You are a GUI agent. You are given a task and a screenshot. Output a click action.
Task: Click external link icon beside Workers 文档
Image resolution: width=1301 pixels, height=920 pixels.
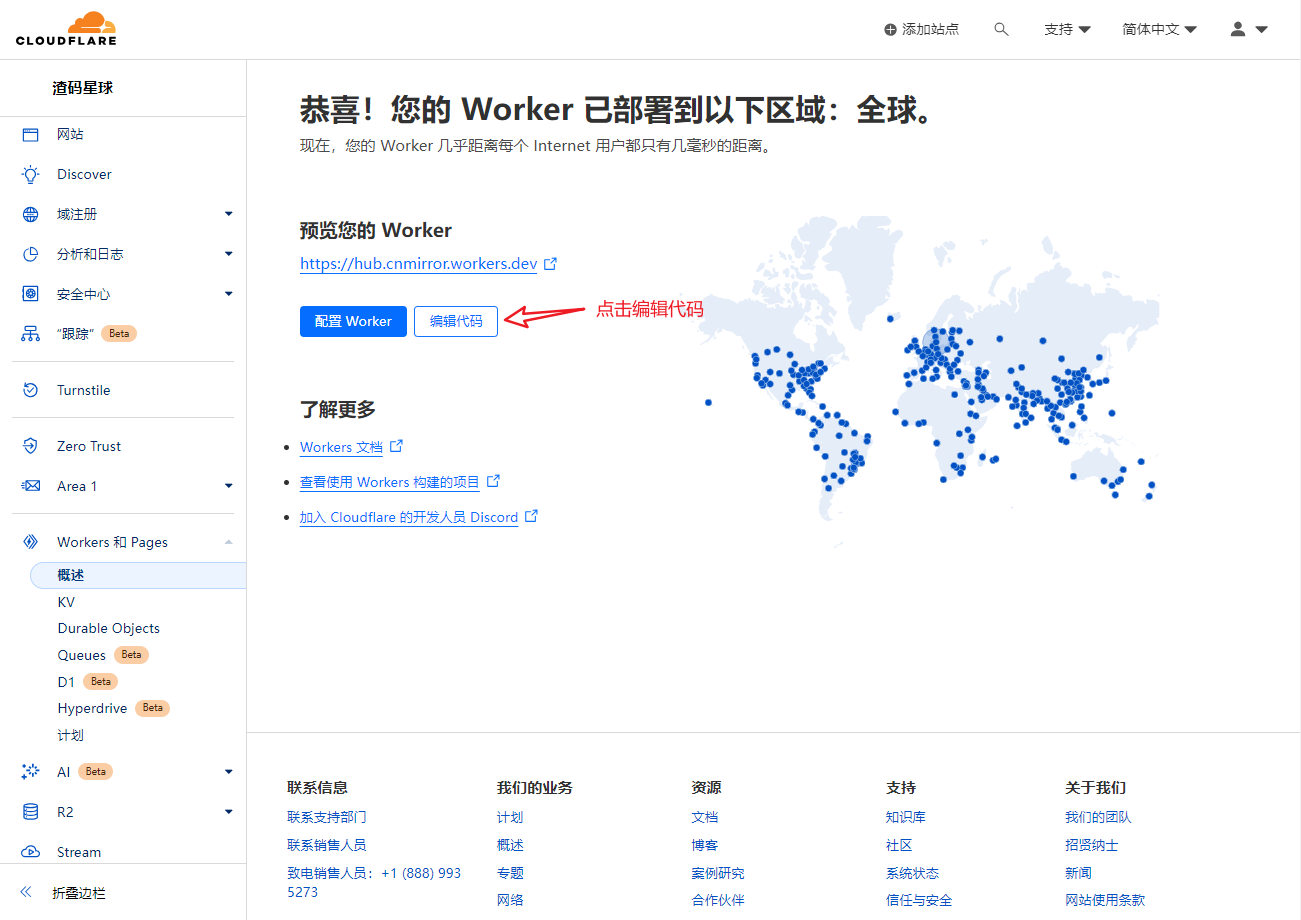396,446
